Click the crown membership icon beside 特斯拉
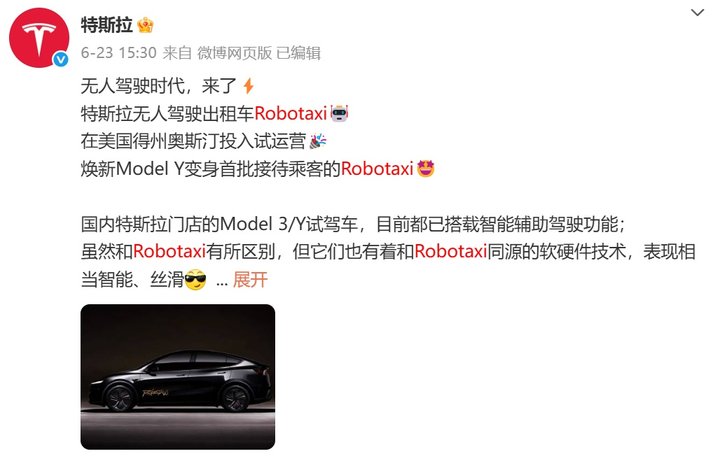The image size is (715, 456). point(145,25)
